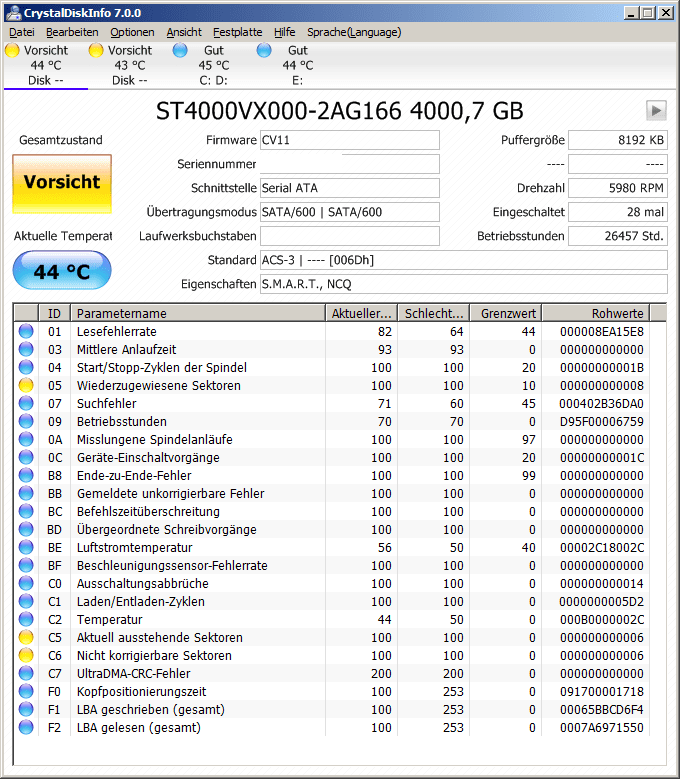Go to next disk with arrow button
This screenshot has height=779, width=680.
(656, 110)
